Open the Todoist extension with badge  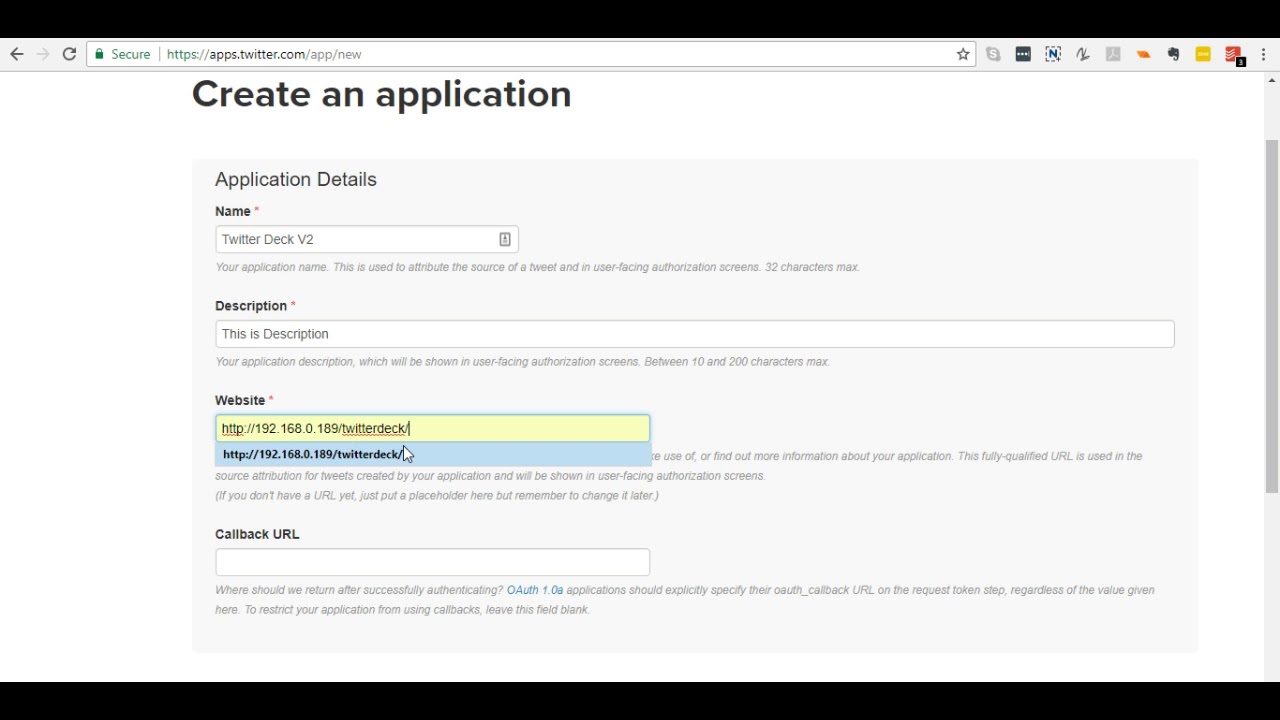1234,56
